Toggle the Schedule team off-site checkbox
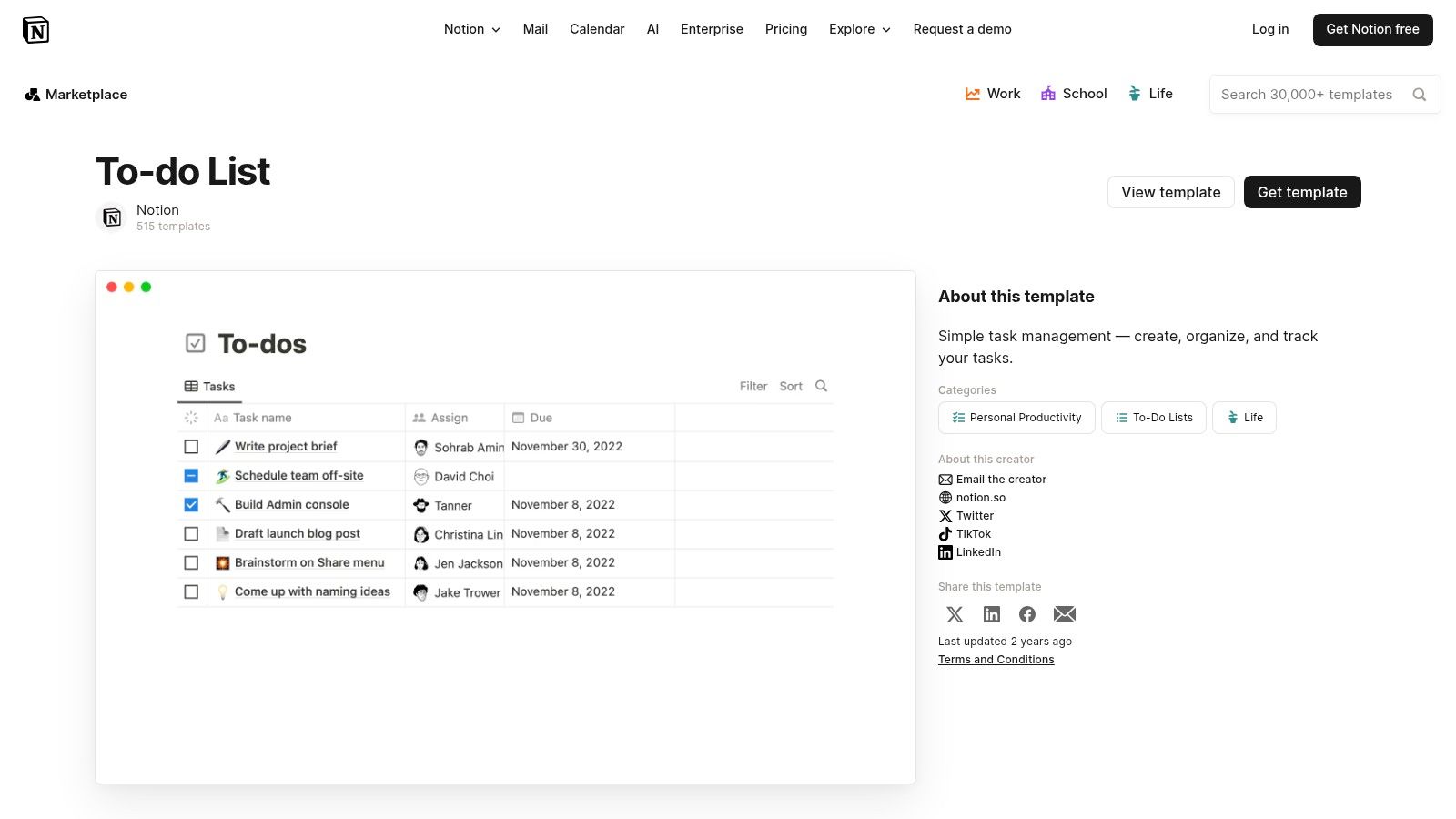Viewport: 1456px width, 819px height. (x=191, y=476)
